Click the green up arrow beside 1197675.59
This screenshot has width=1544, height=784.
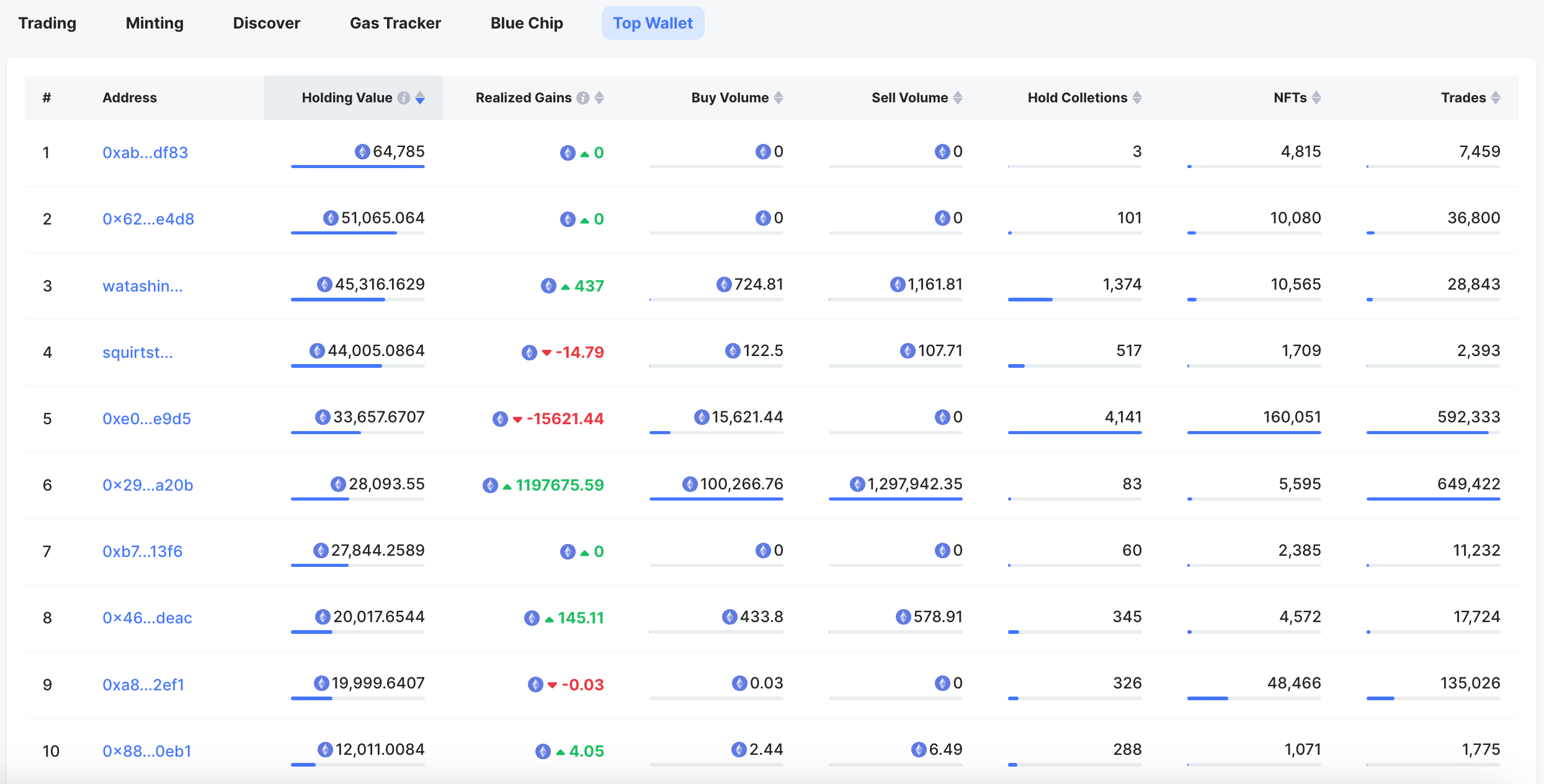coord(507,486)
